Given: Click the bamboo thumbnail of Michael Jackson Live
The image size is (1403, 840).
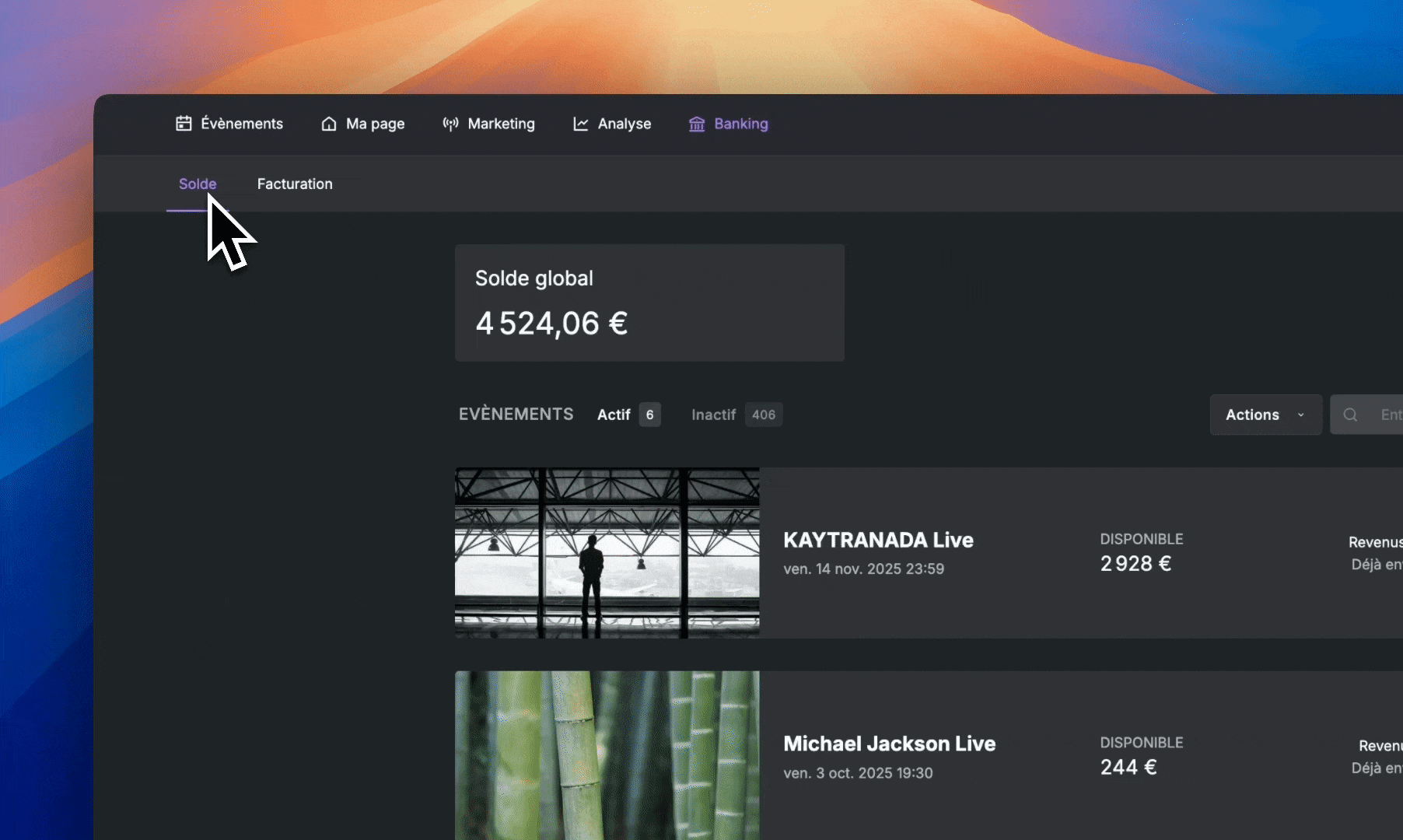Looking at the screenshot, I should coord(607,755).
